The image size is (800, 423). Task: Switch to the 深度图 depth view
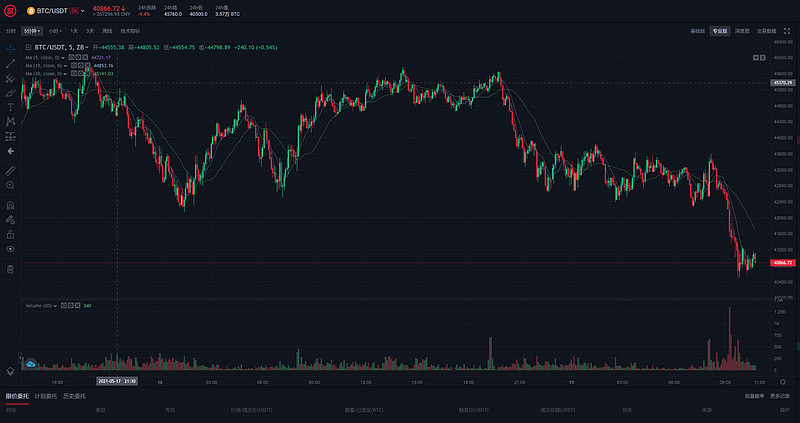(742, 31)
